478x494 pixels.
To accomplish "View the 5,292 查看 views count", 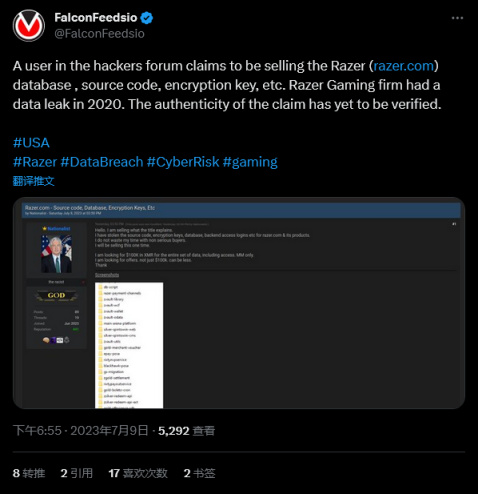I will pos(186,431).
